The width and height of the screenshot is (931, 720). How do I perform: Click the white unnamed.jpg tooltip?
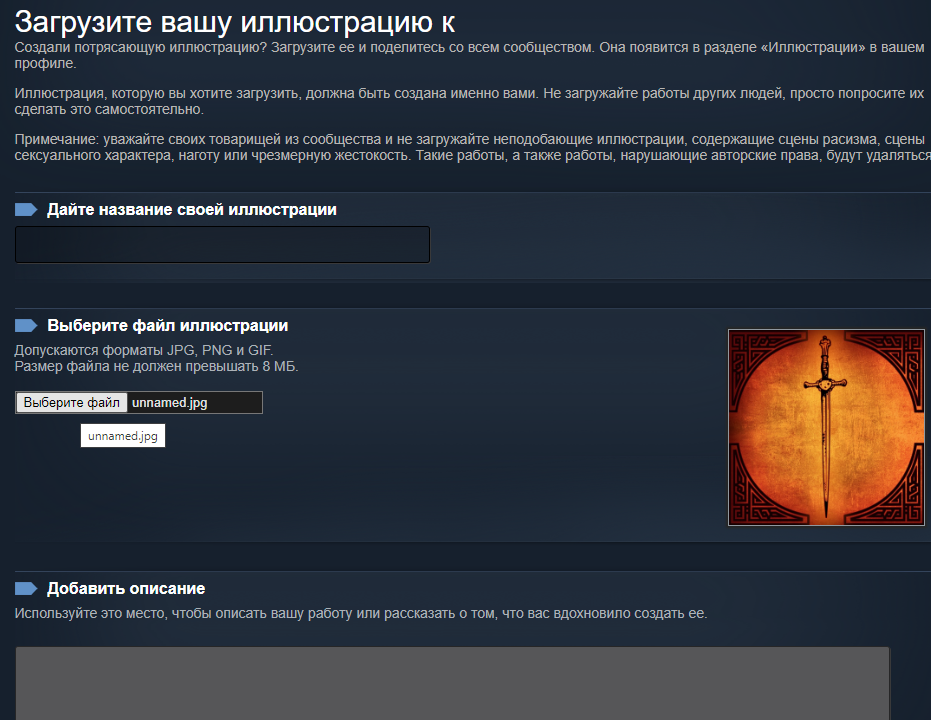pyautogui.click(x=122, y=436)
